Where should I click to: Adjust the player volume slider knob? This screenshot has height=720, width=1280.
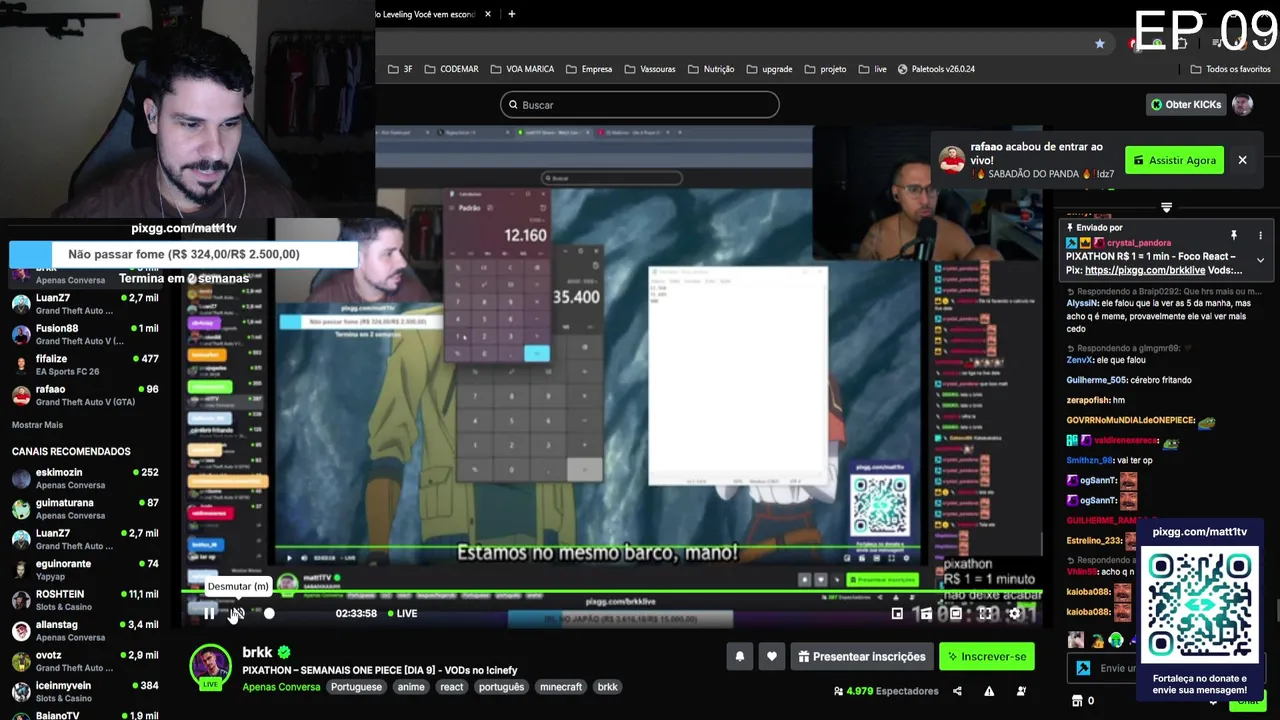pyautogui.click(x=269, y=613)
